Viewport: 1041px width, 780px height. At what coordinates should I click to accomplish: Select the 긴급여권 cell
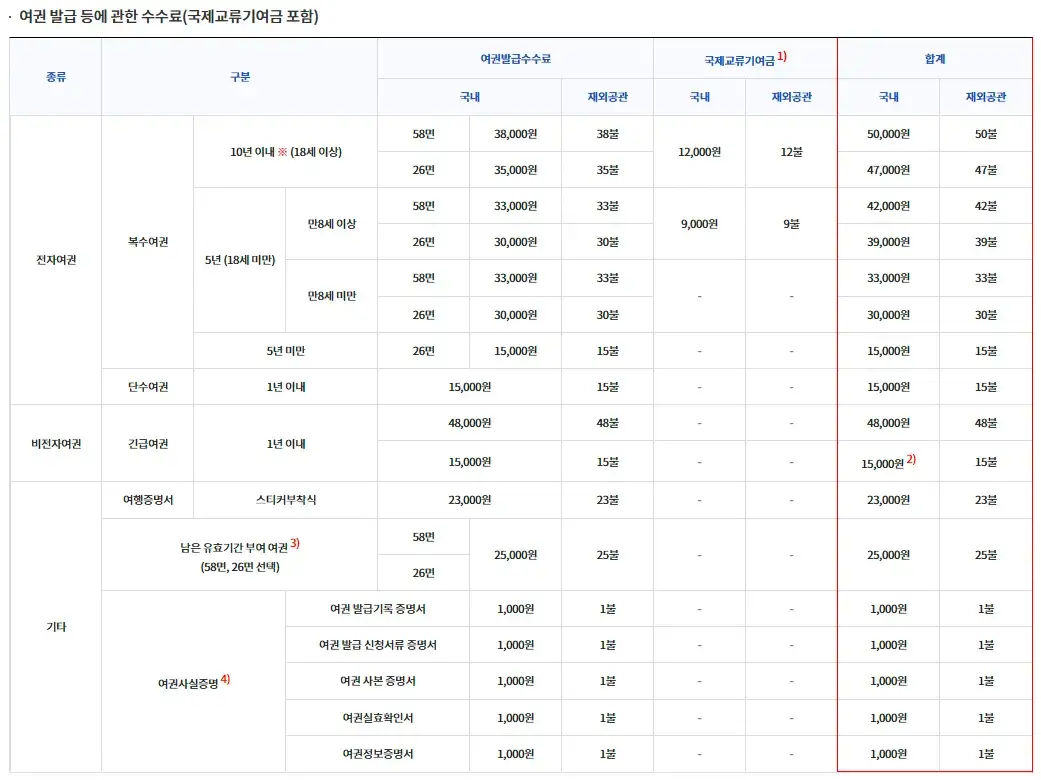point(147,441)
